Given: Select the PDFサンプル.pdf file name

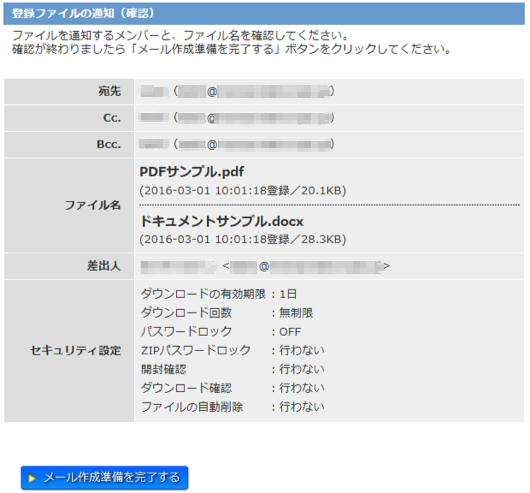Looking at the screenshot, I should click(x=192, y=172).
